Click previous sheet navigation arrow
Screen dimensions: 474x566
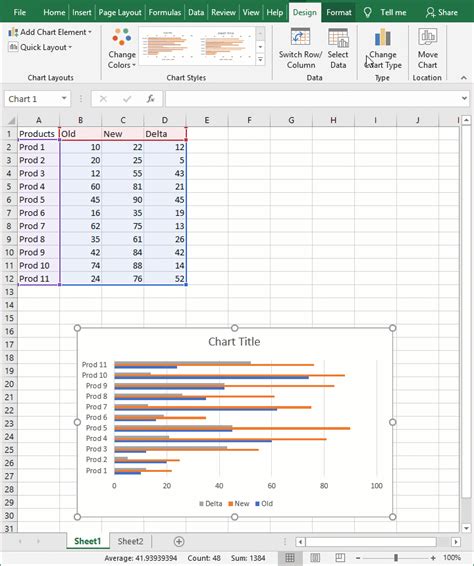coord(20,541)
